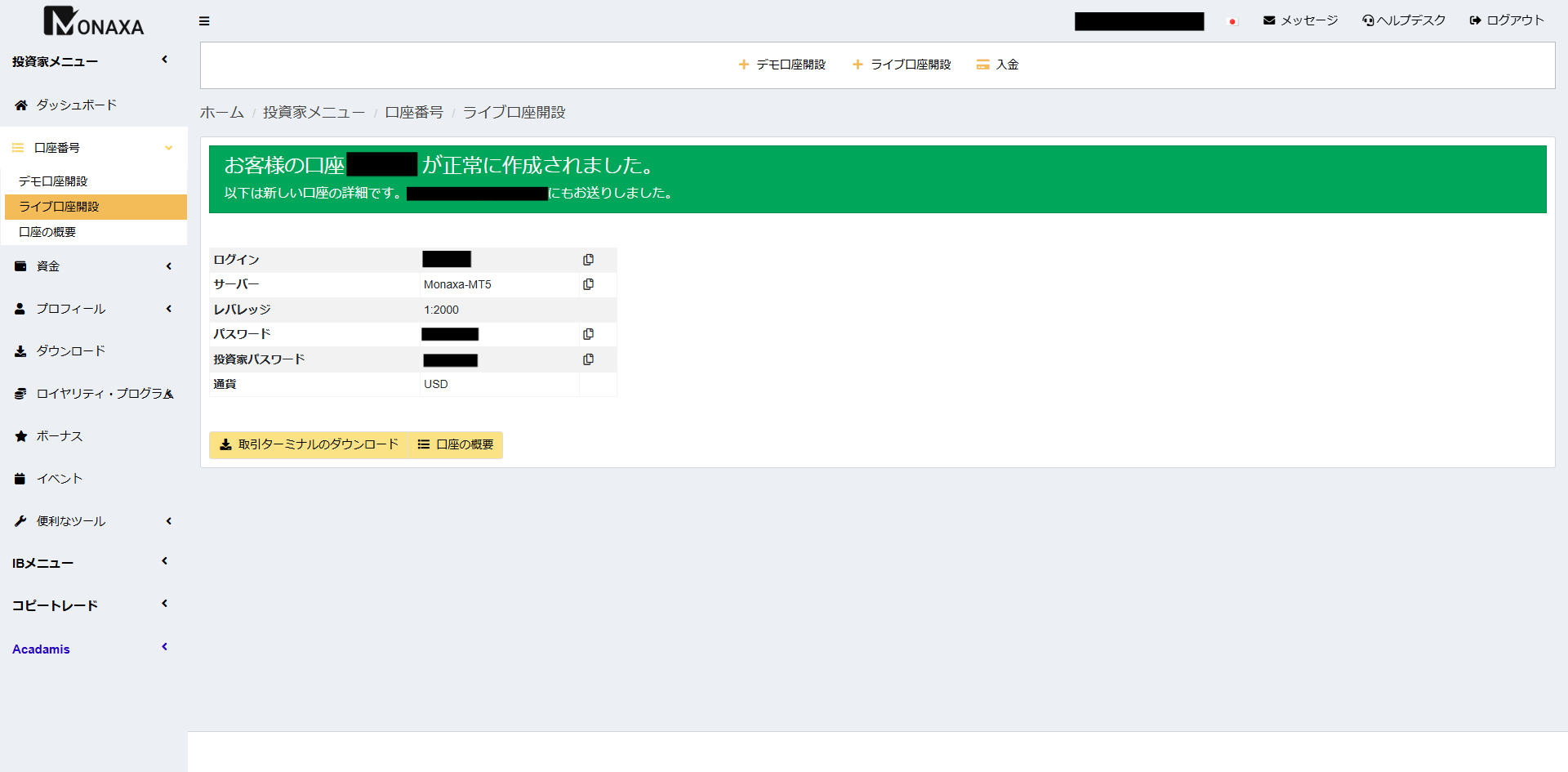Go to ホーム via the breadcrumb
This screenshot has width=1568, height=772.
pyautogui.click(x=221, y=113)
